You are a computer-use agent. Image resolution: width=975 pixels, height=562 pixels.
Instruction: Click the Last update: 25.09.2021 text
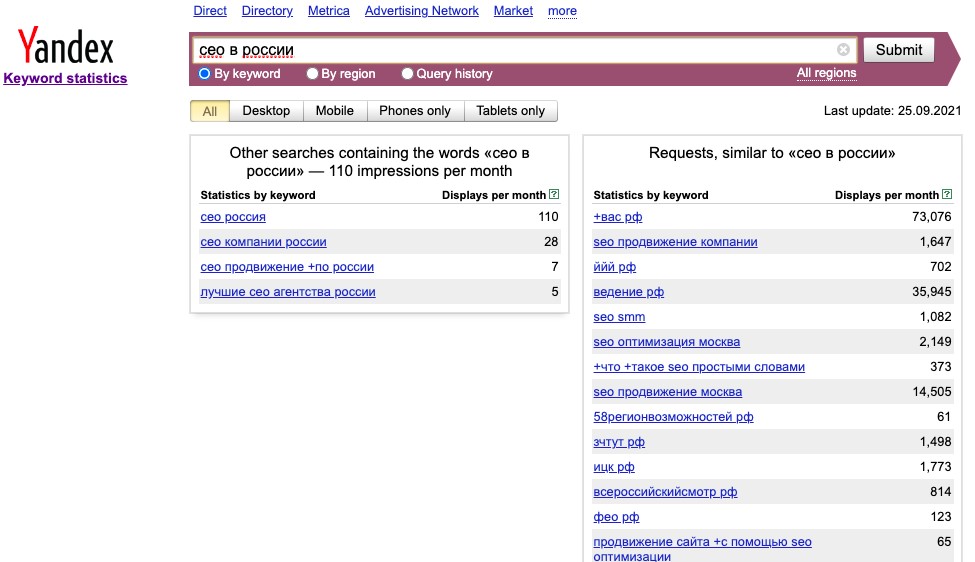click(x=892, y=111)
